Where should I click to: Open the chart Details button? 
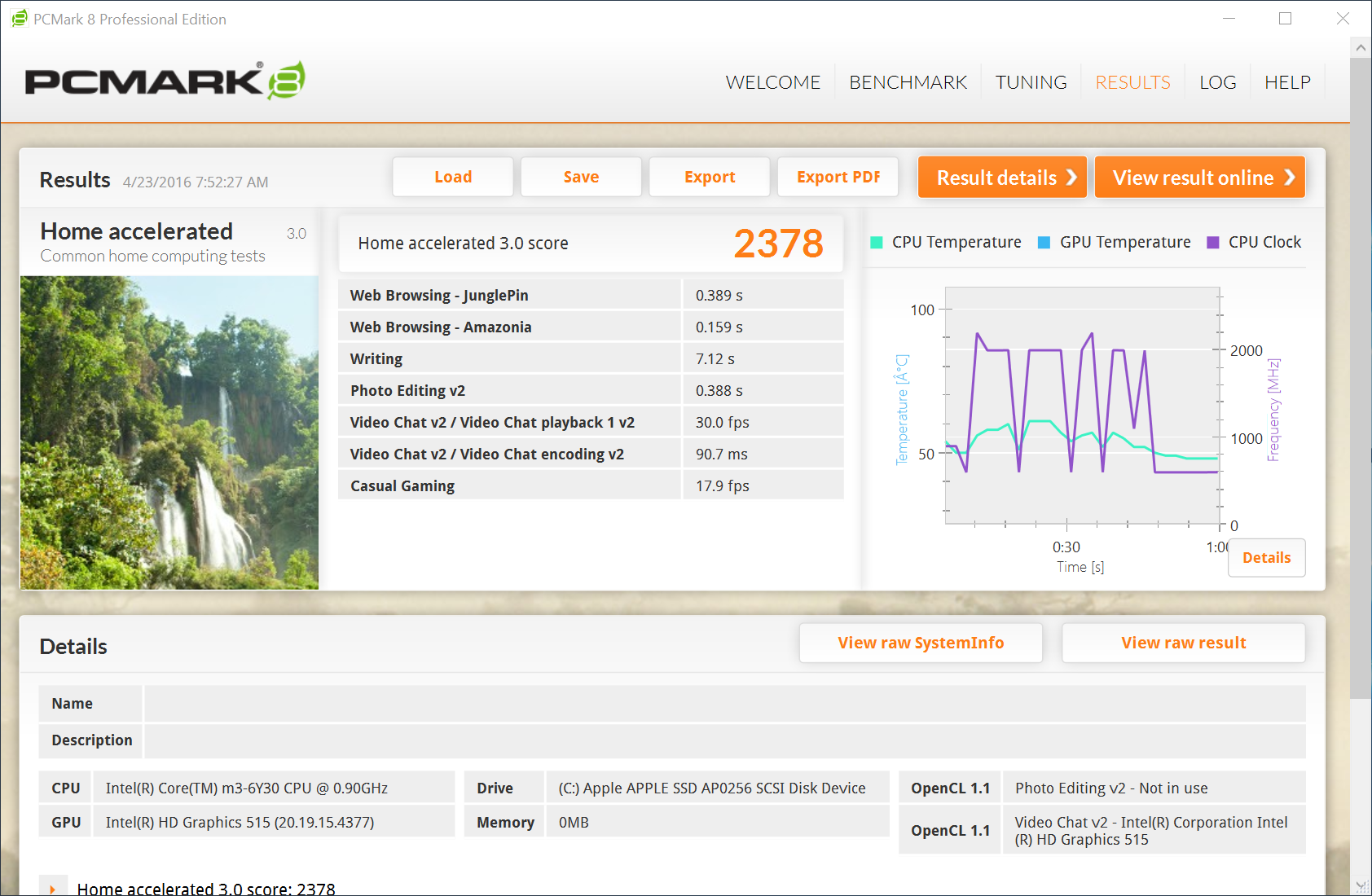pos(1267,558)
